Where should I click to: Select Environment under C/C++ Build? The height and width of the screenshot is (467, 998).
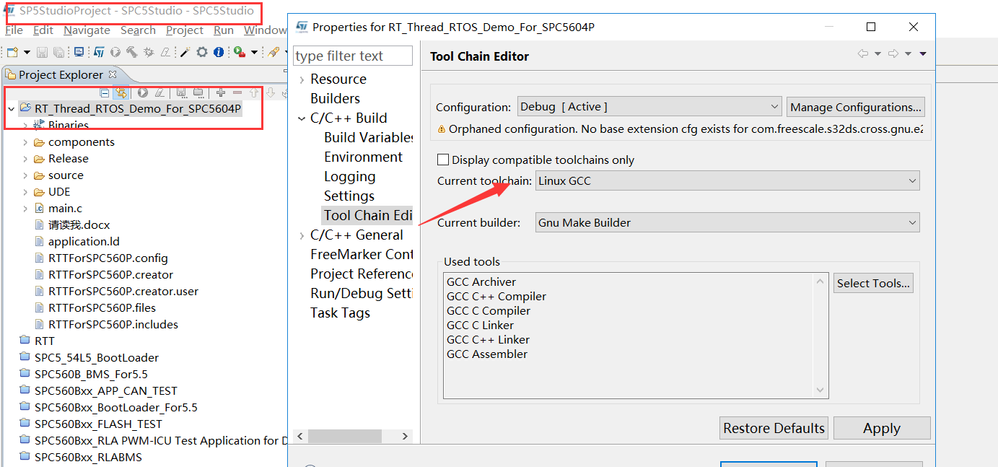[363, 157]
